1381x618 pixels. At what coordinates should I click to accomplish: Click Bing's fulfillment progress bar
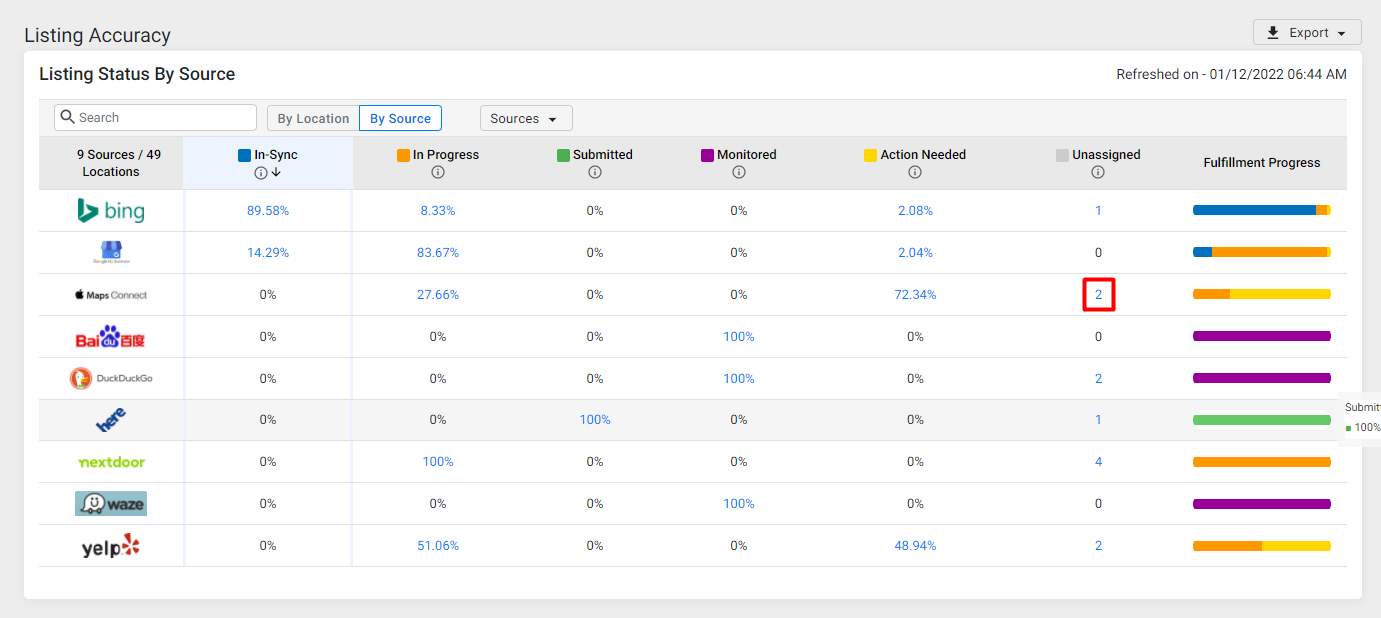1262,210
